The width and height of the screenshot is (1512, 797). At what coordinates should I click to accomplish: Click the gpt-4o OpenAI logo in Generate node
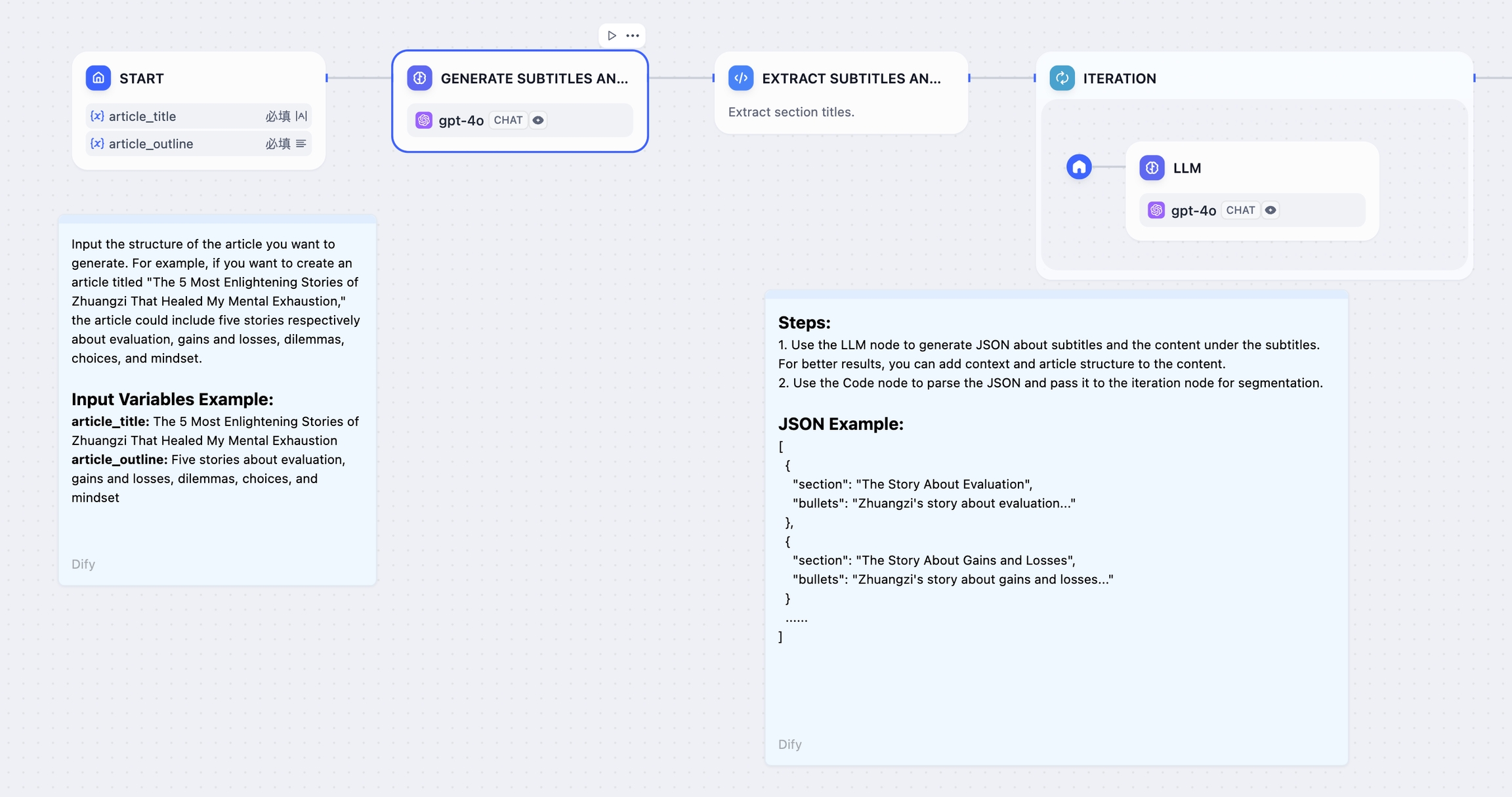coord(424,120)
